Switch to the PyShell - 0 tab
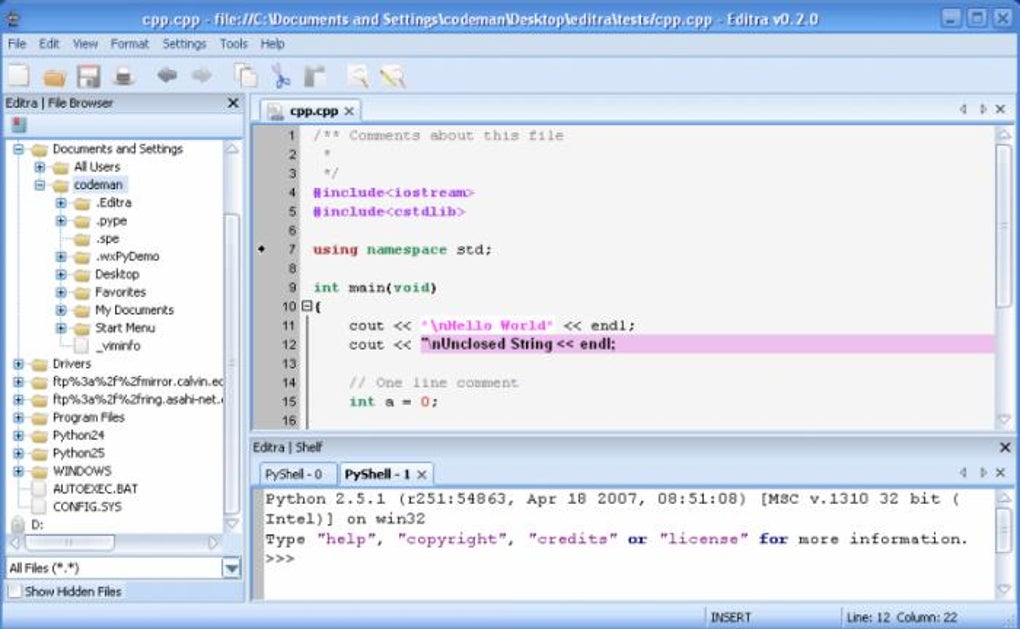Viewport: 1020px width, 629px height. click(x=292, y=474)
